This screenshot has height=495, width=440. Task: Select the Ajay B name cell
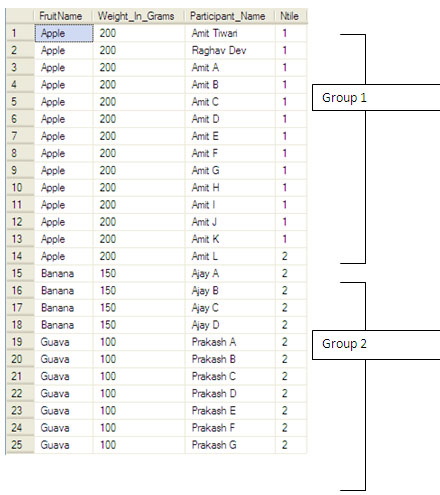[x=230, y=291]
